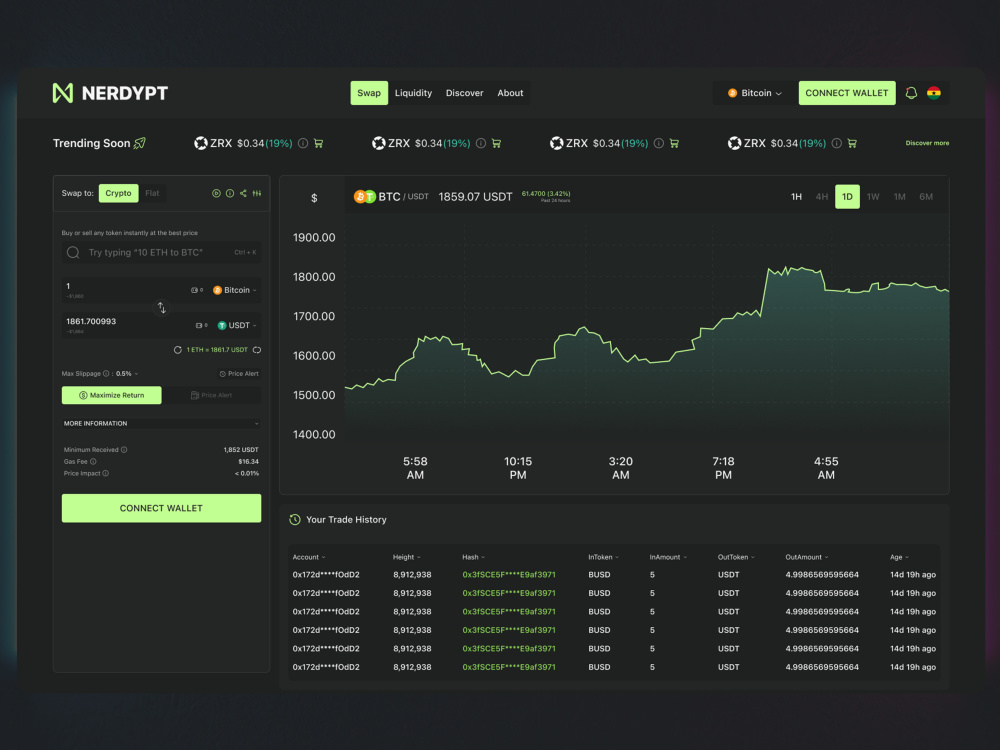Click the small Price Alert button beside slippage
The image size is (1000, 750).
(x=239, y=374)
